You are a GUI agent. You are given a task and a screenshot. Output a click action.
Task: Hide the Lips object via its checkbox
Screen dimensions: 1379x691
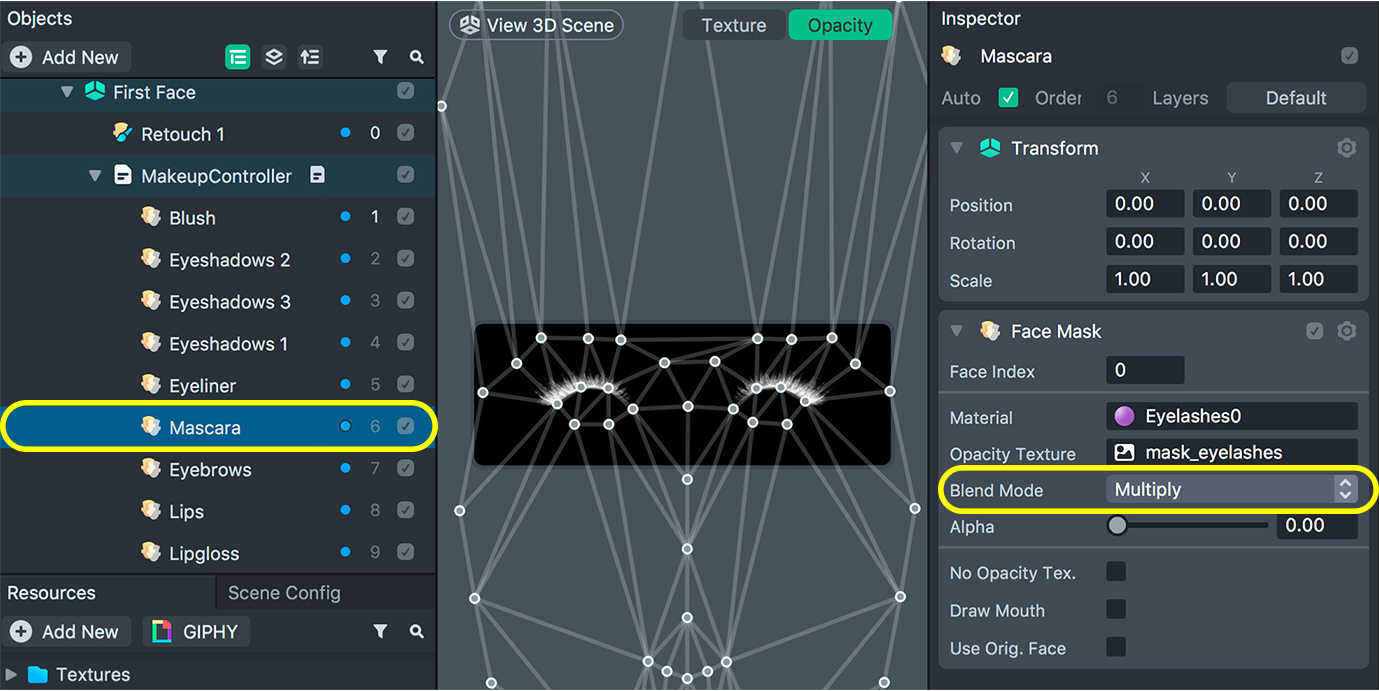[x=405, y=511]
